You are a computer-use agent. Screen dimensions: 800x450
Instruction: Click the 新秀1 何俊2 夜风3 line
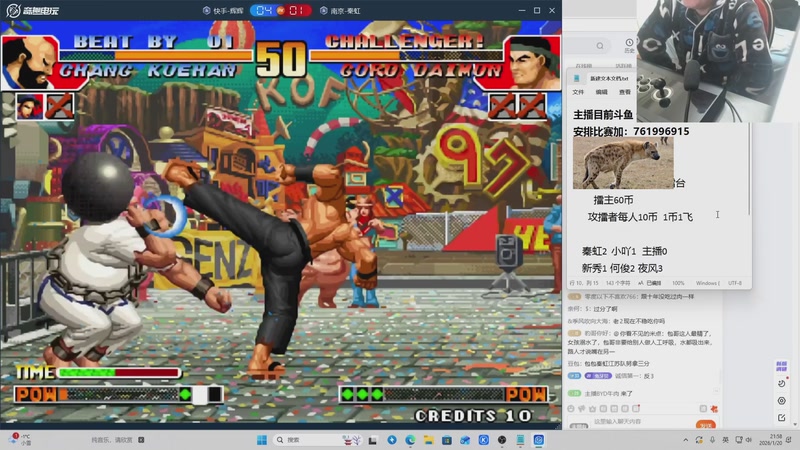point(622,268)
